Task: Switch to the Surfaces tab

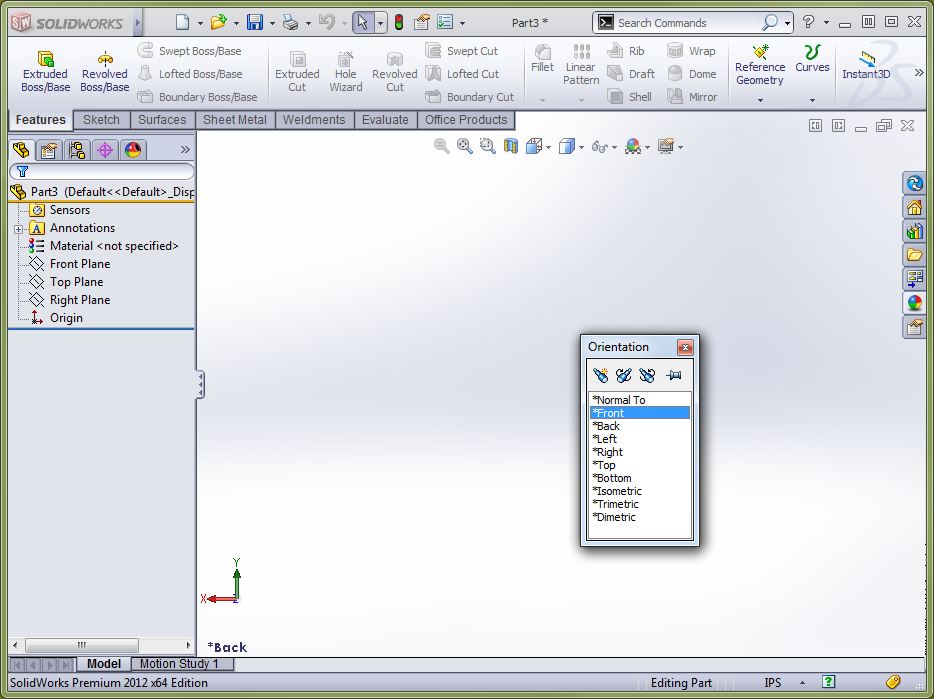Action: click(x=162, y=120)
